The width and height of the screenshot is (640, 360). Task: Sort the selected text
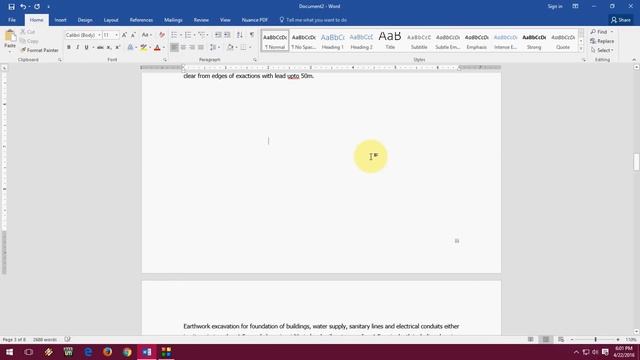(x=240, y=35)
